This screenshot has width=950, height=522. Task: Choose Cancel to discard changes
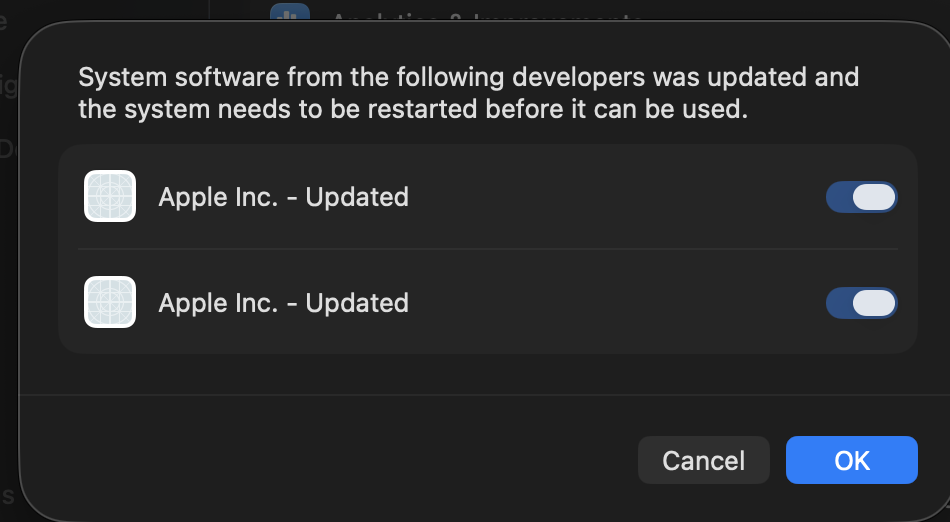coord(703,460)
